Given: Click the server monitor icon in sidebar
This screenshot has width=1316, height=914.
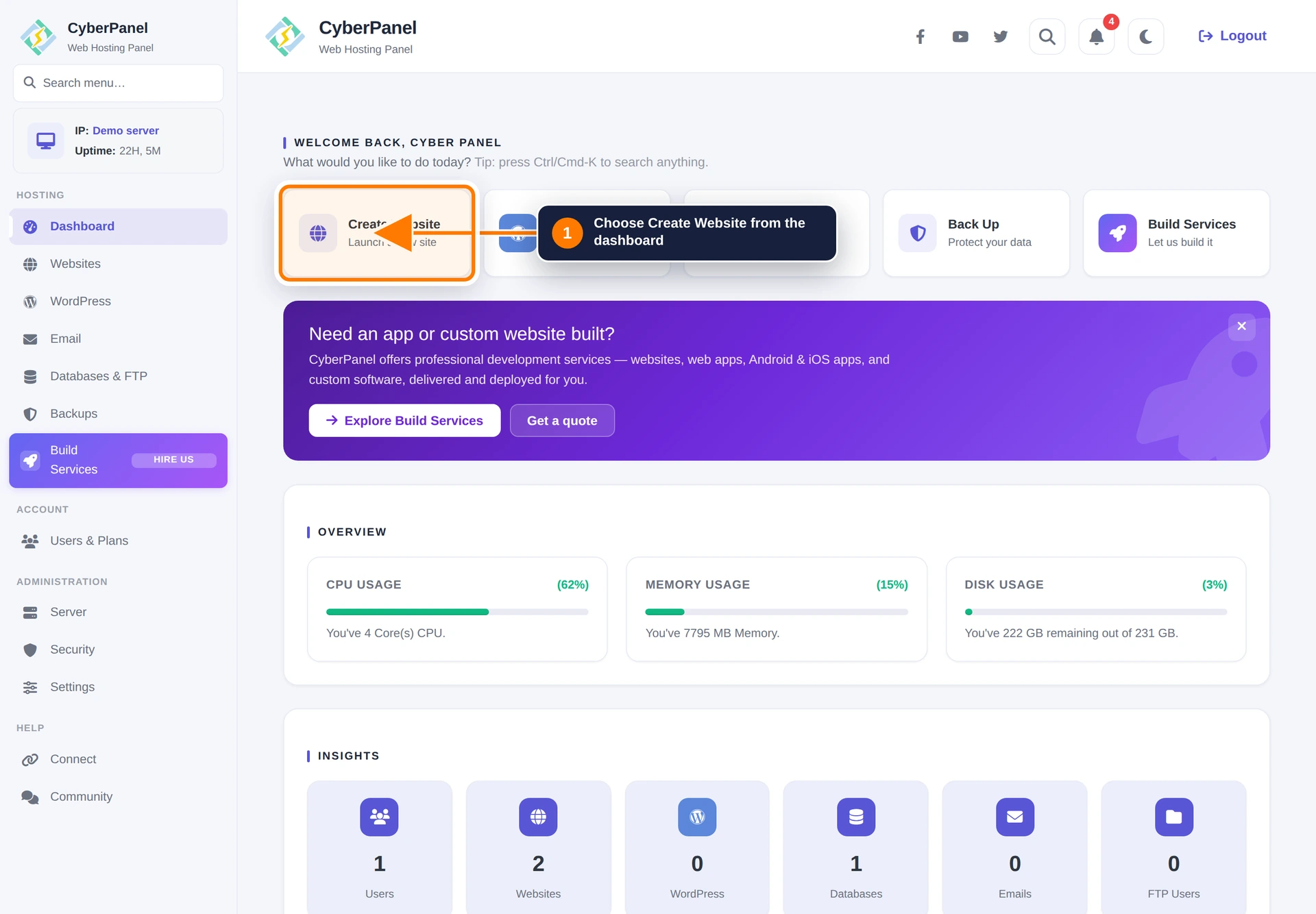Looking at the screenshot, I should 46,140.
